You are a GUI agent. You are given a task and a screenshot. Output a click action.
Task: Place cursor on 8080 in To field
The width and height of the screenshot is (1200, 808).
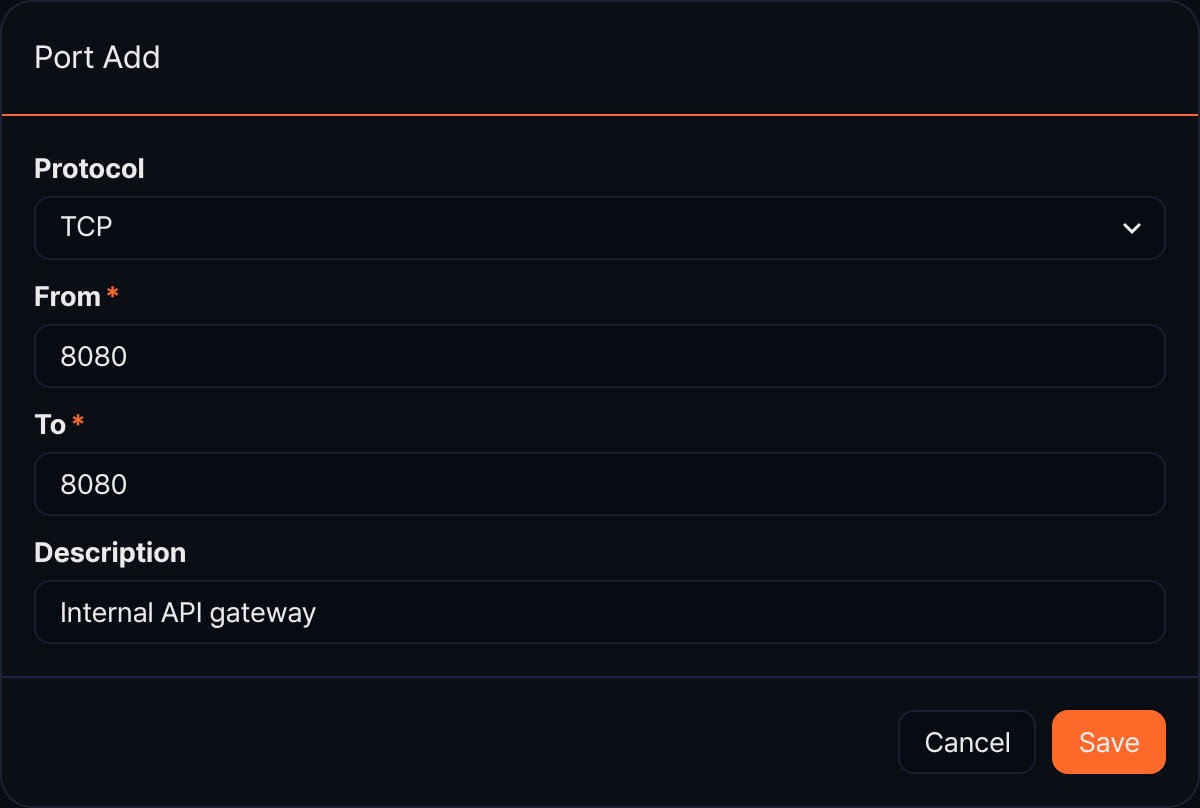pyautogui.click(x=94, y=484)
